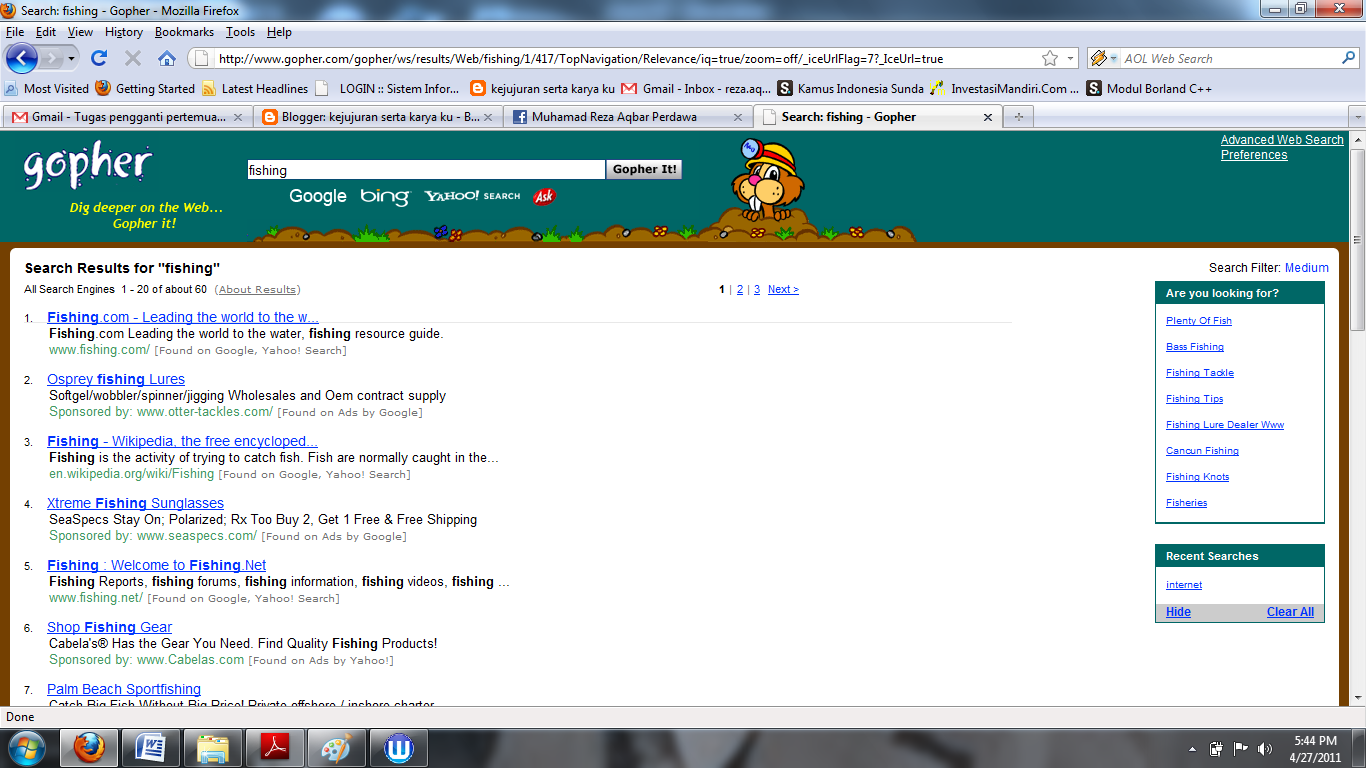Close the Gmail tab

pos(238,117)
